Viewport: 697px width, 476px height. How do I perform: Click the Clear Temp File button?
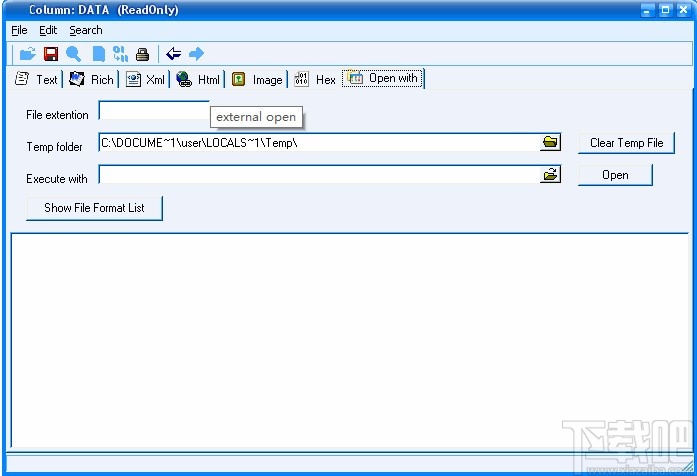pos(626,143)
